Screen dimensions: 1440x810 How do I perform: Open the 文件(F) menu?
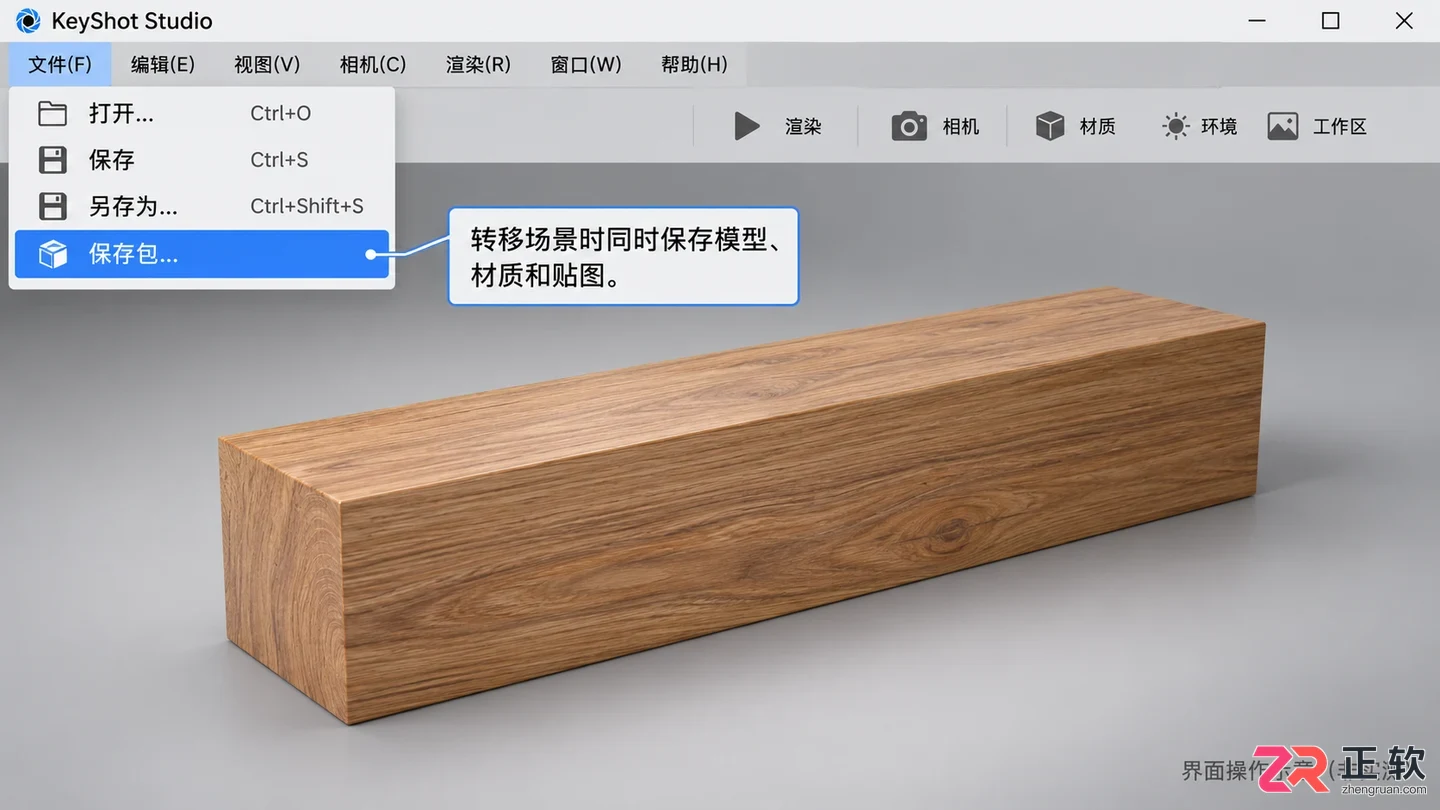(x=60, y=65)
